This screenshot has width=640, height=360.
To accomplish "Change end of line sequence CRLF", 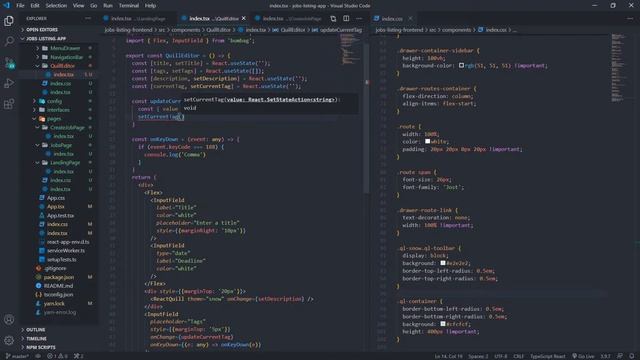I will coord(518,356).
